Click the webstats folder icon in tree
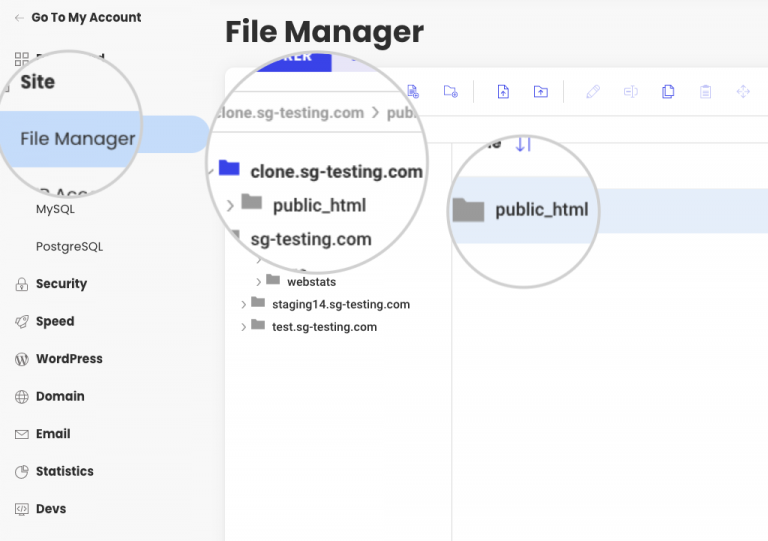 click(x=273, y=280)
